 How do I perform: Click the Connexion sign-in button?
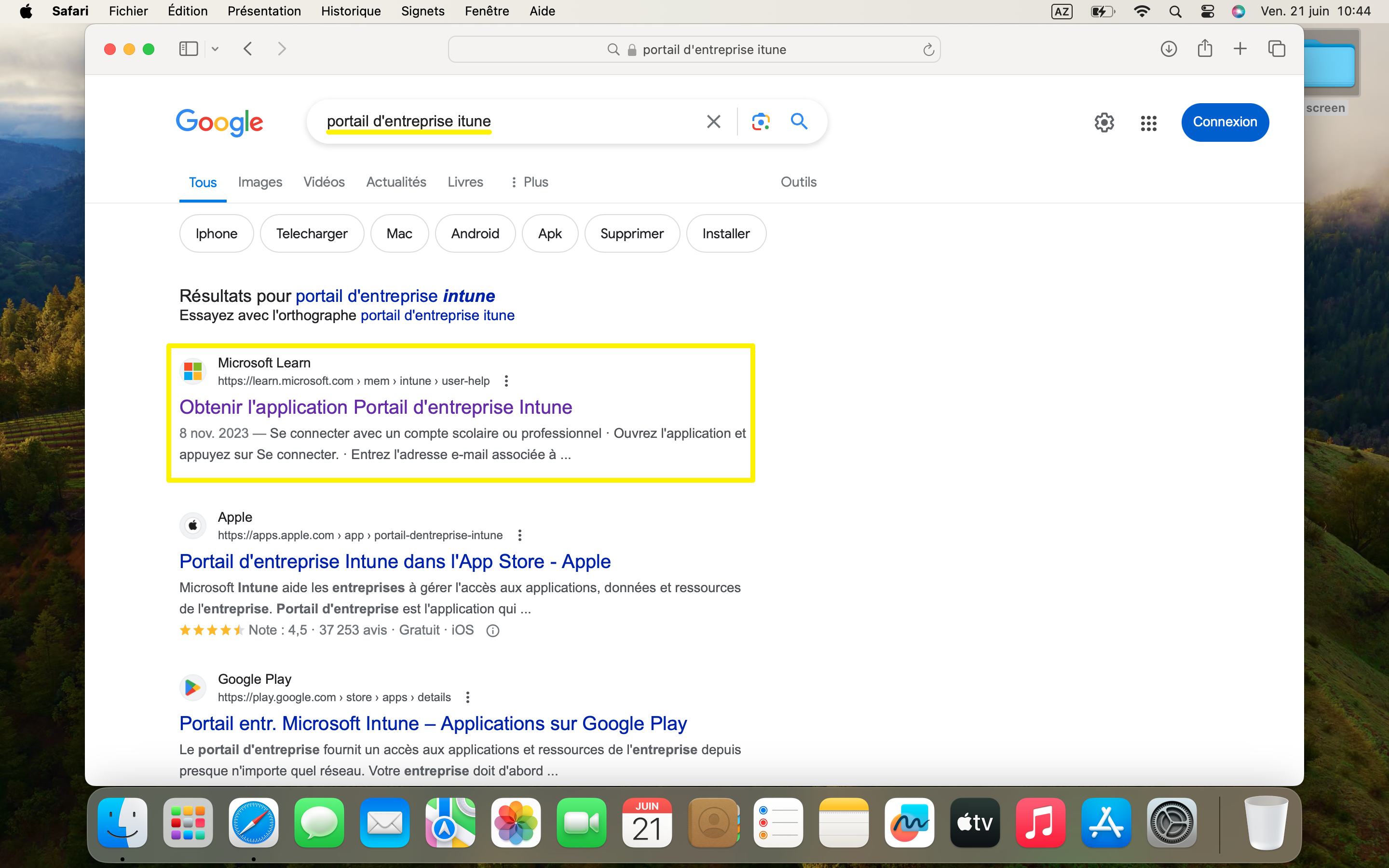coord(1225,122)
